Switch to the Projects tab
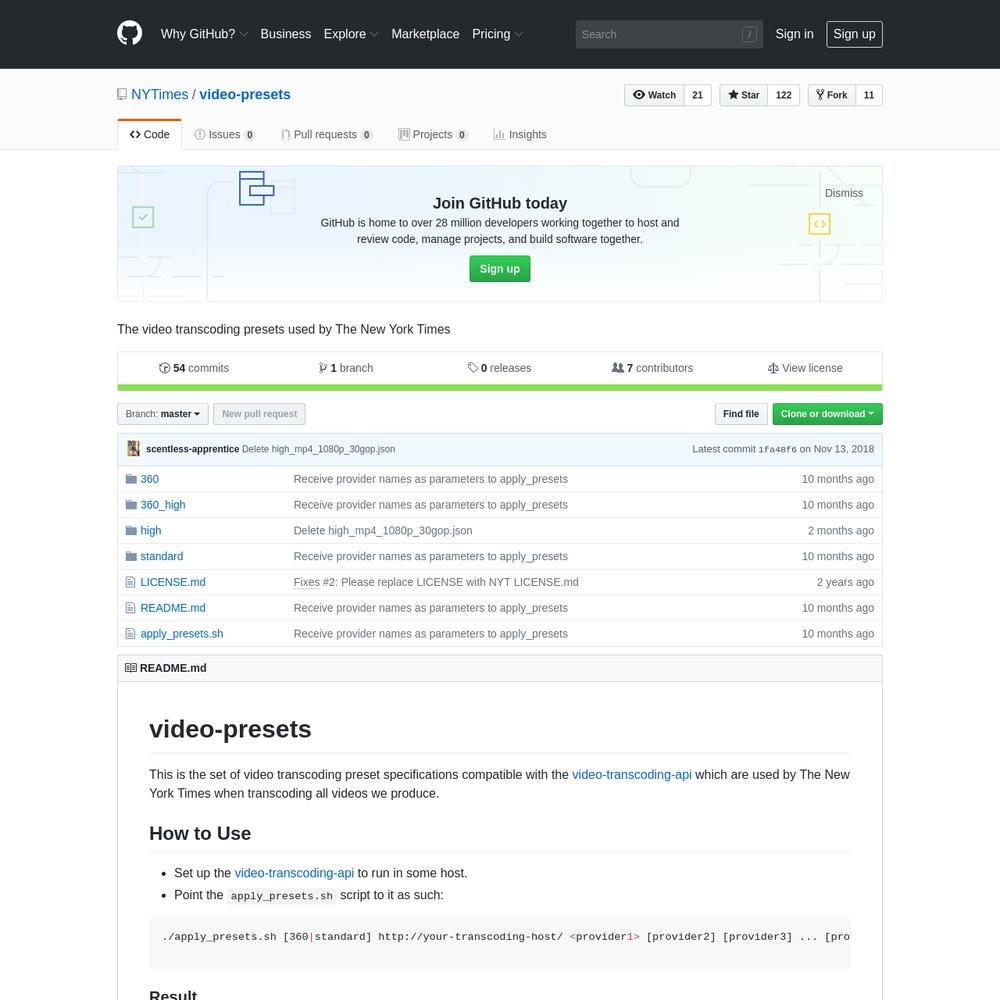 432,135
